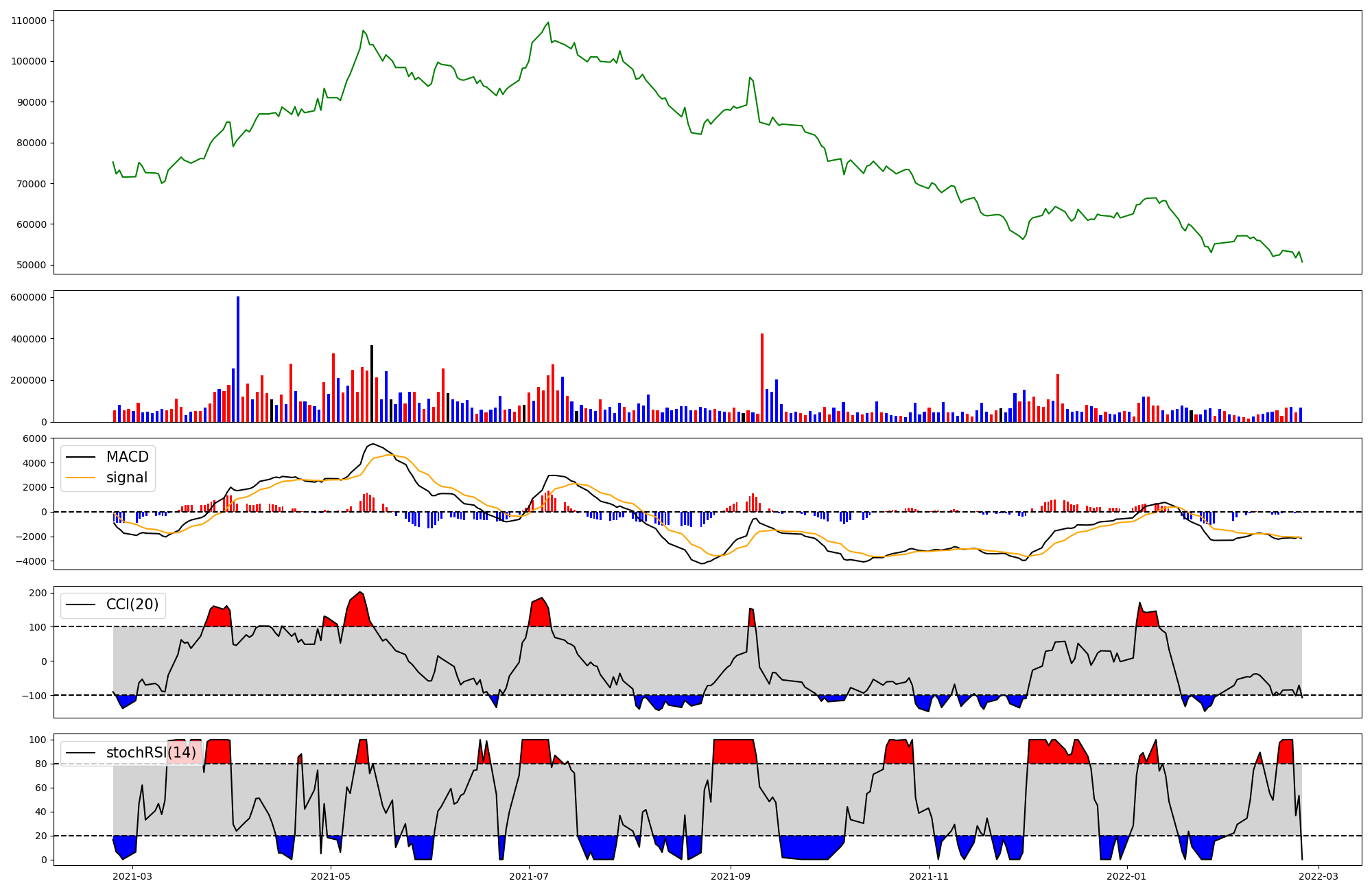Viewport: 1372px width, 892px height.
Task: Click the 110000 price axis tick label
Action: pos(29,21)
